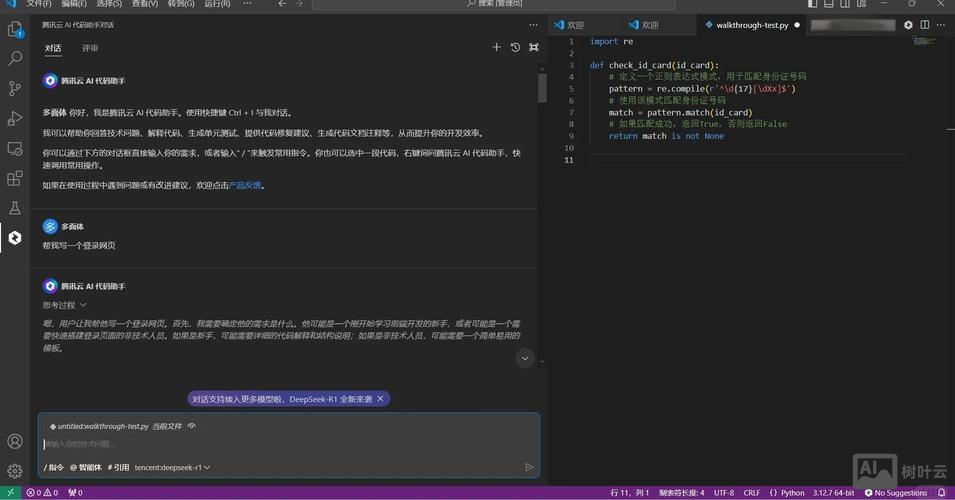Click the 3.12.7 64-bit interpreter status
This screenshot has height=500, width=955.
click(x=833, y=493)
